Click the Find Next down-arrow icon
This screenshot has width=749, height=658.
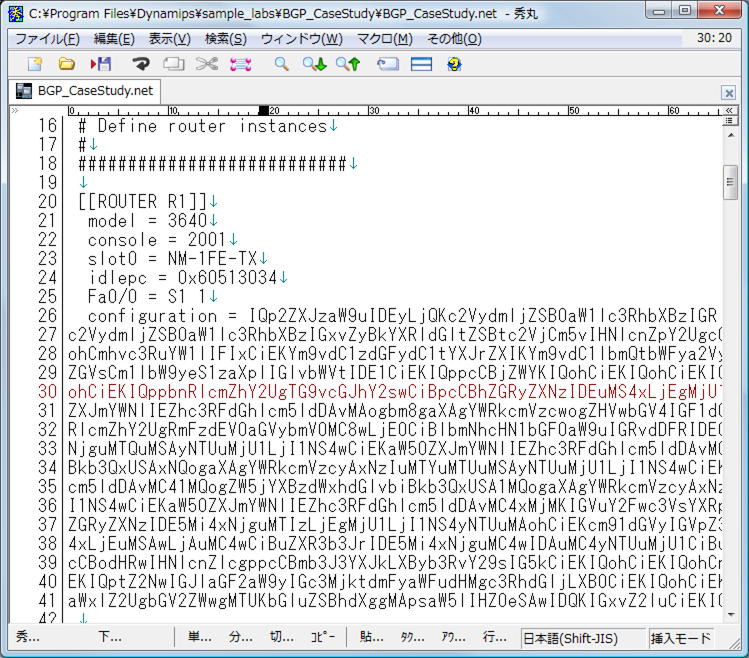click(x=314, y=64)
